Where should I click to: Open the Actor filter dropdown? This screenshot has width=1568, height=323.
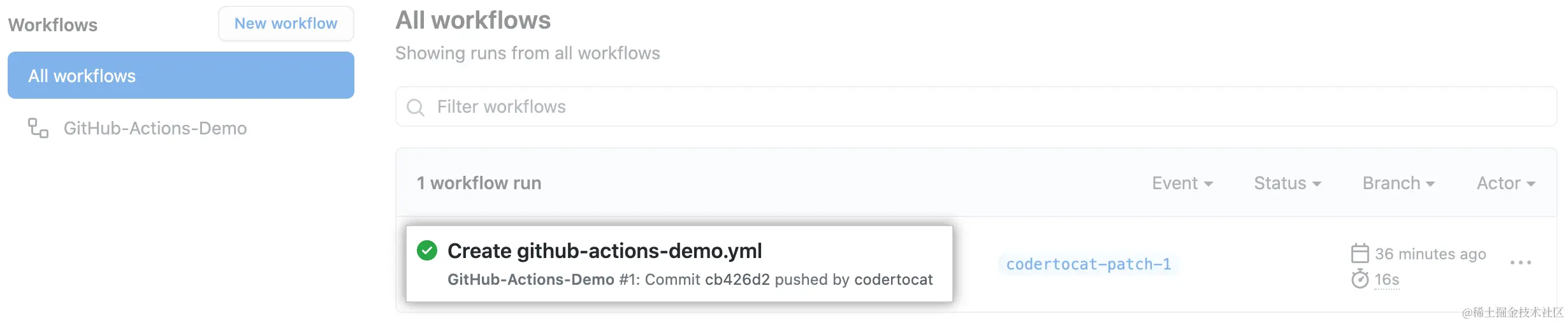[1506, 183]
